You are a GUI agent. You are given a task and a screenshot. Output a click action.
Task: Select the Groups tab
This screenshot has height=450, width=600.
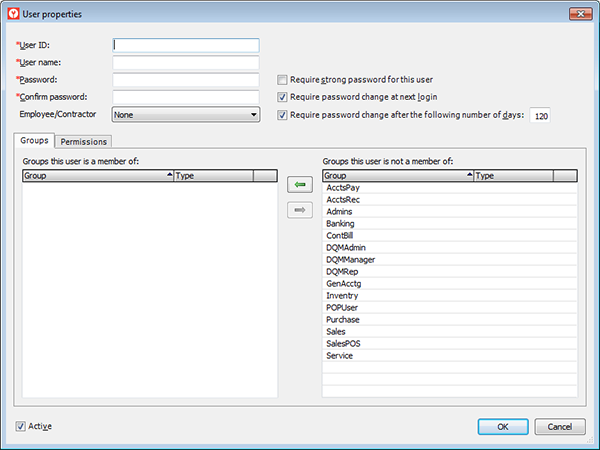tap(35, 141)
